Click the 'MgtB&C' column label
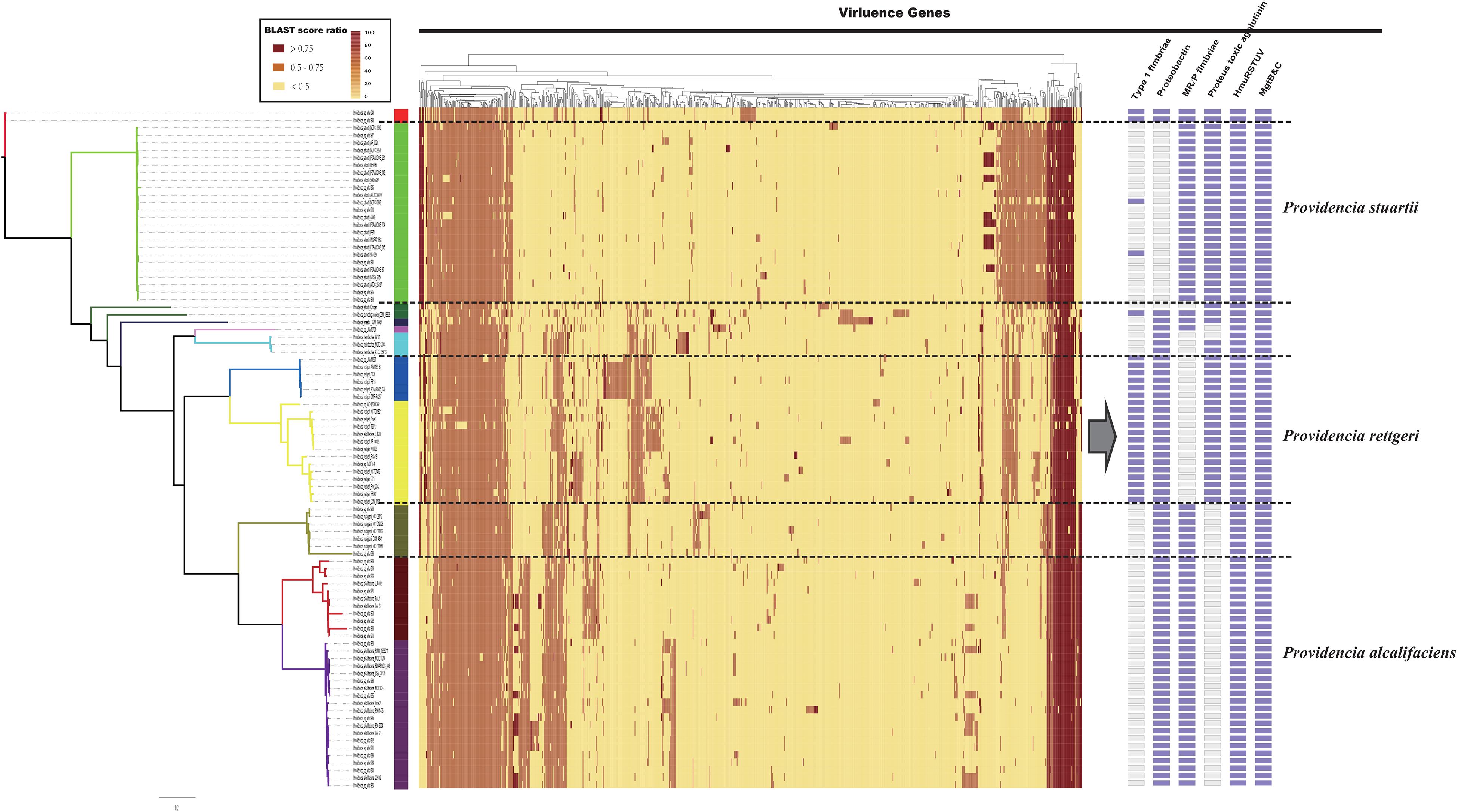This screenshot has width=1458, height=812. pyautogui.click(x=1270, y=79)
